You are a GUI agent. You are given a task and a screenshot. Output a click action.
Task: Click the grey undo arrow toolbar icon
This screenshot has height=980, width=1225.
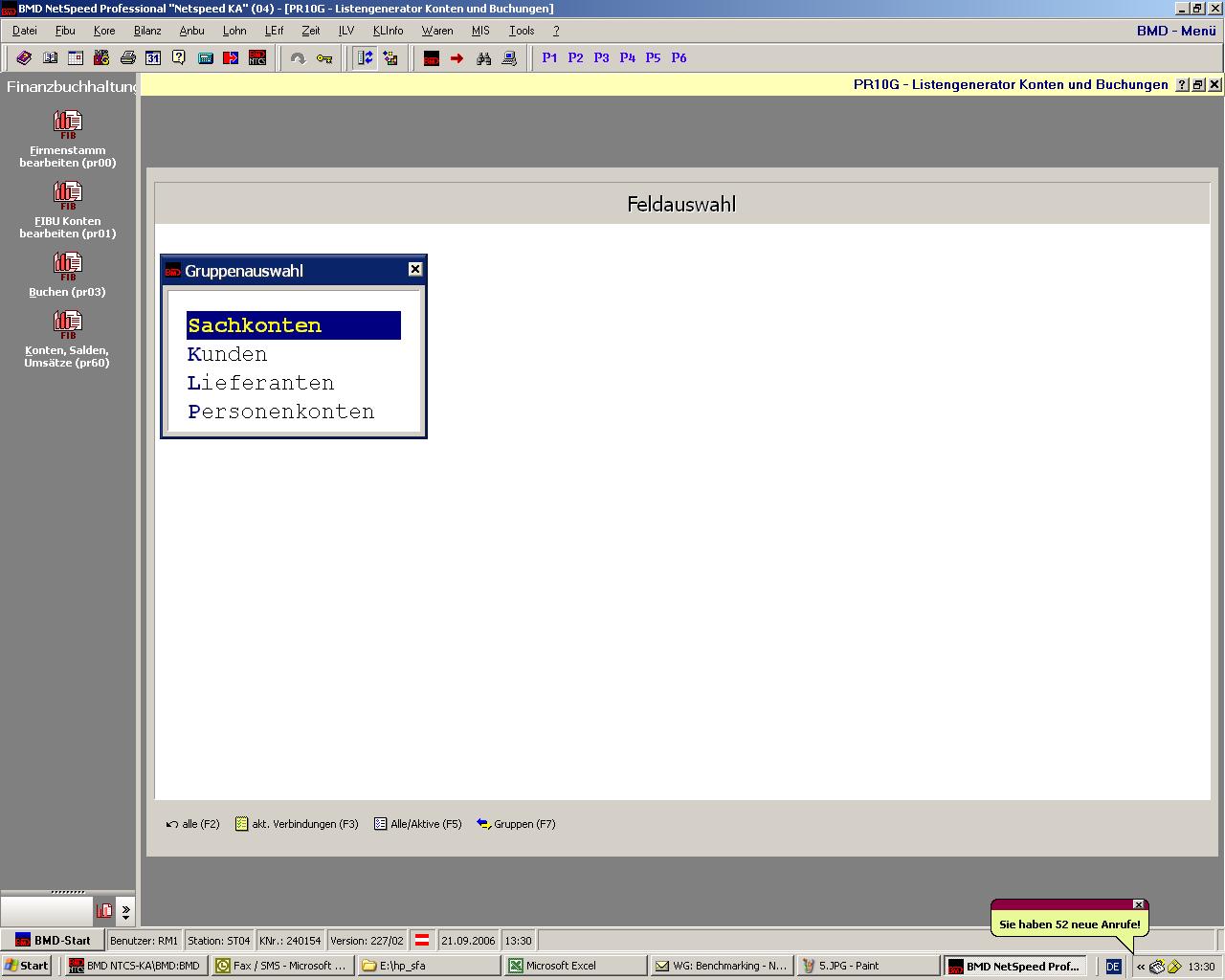pyautogui.click(x=298, y=58)
